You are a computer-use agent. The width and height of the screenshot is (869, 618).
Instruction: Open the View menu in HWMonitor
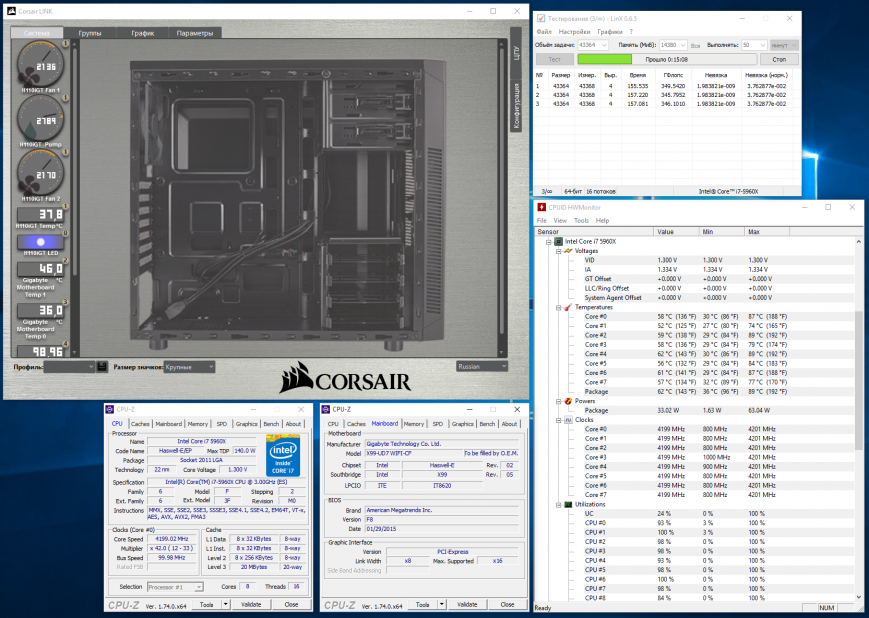pos(560,220)
